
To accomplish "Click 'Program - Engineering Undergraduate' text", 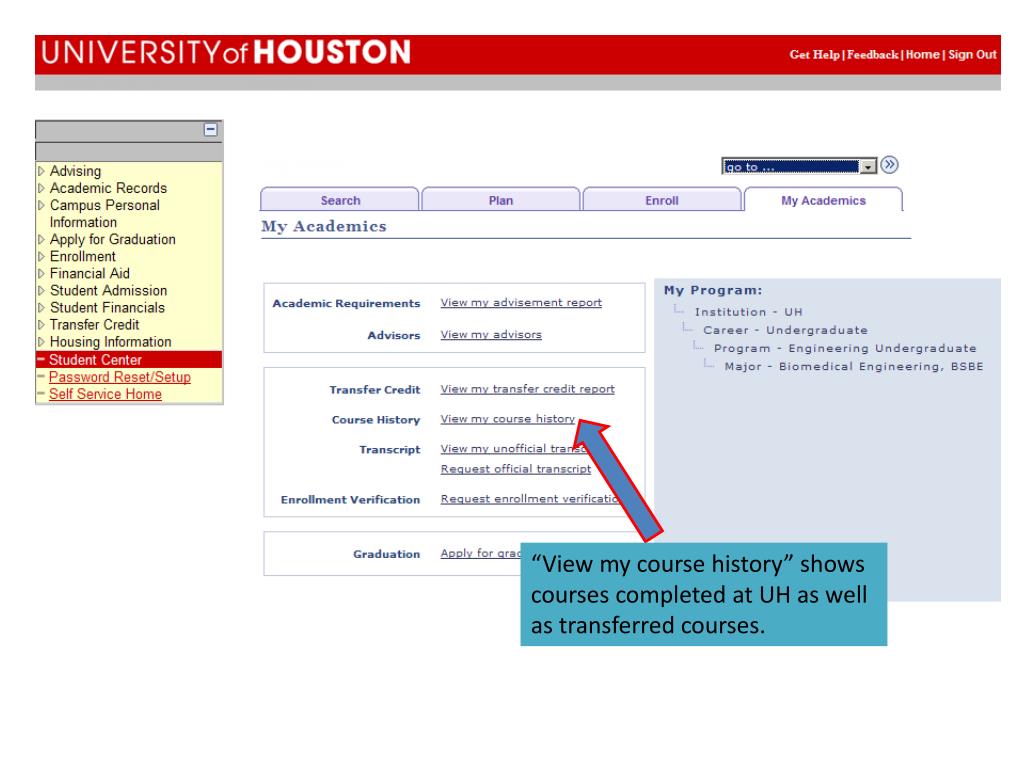I will pyautogui.click(x=845, y=348).
